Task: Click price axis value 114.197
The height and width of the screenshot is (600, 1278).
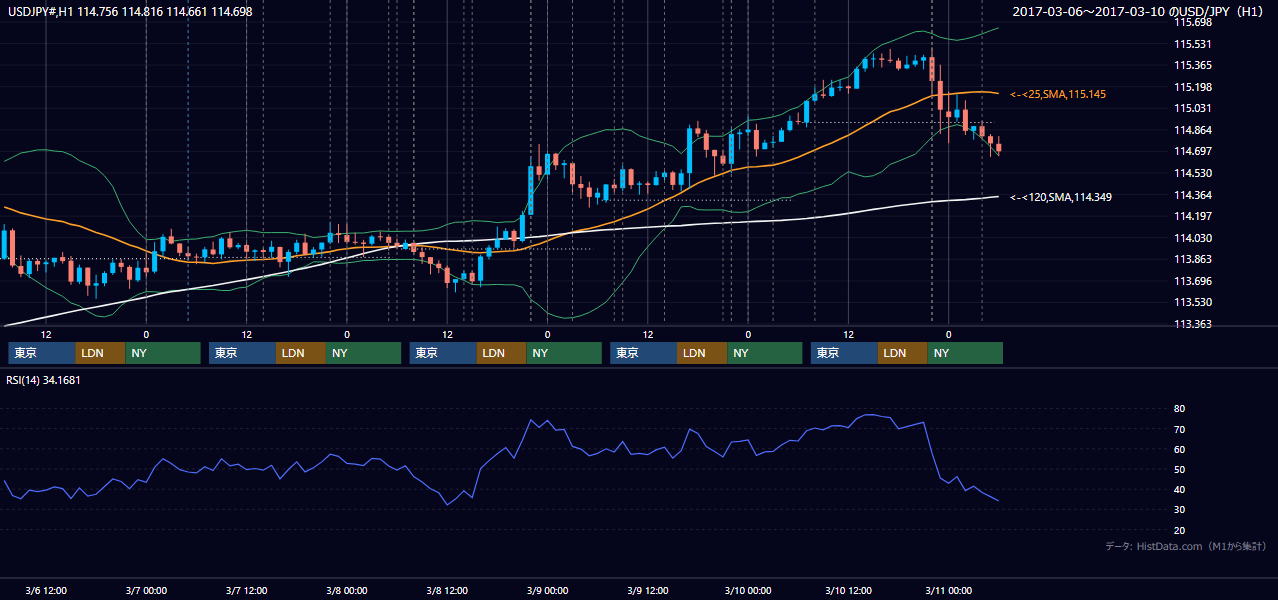Action: 1192,216
